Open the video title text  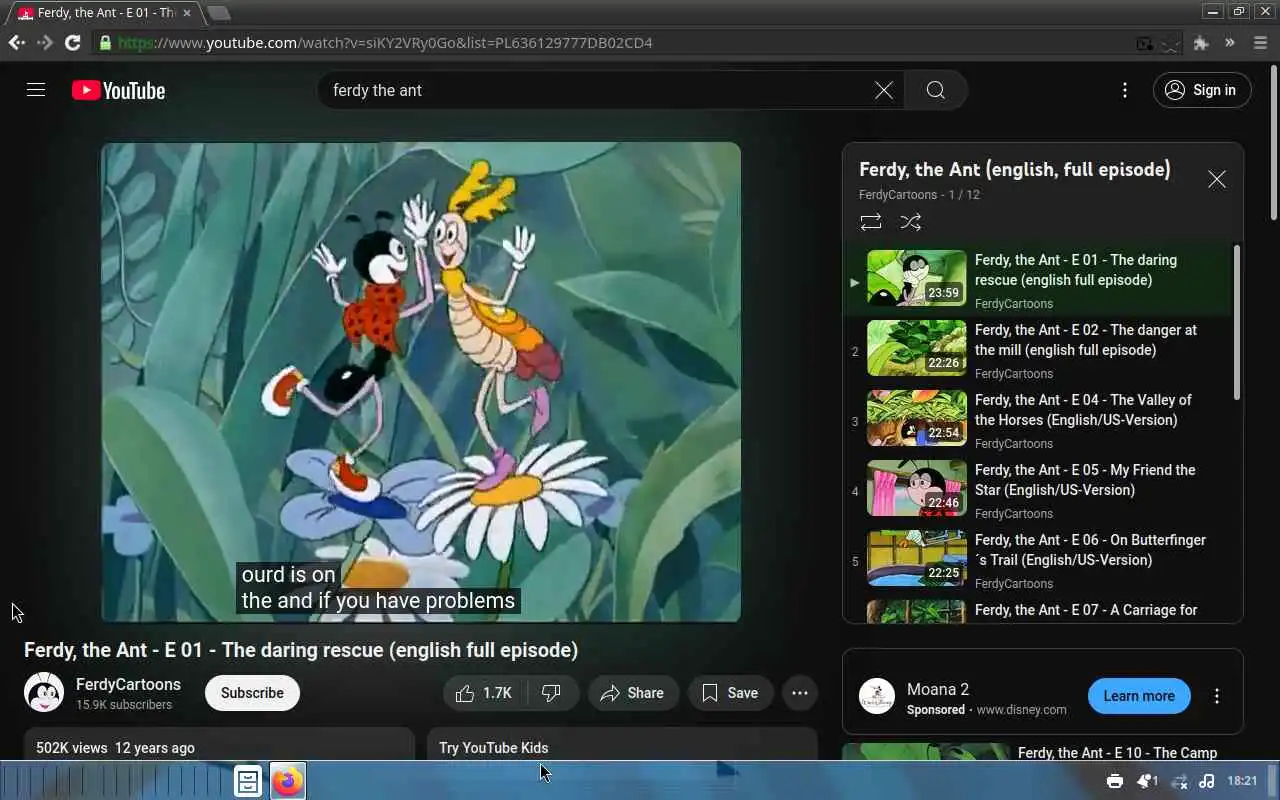pos(301,650)
